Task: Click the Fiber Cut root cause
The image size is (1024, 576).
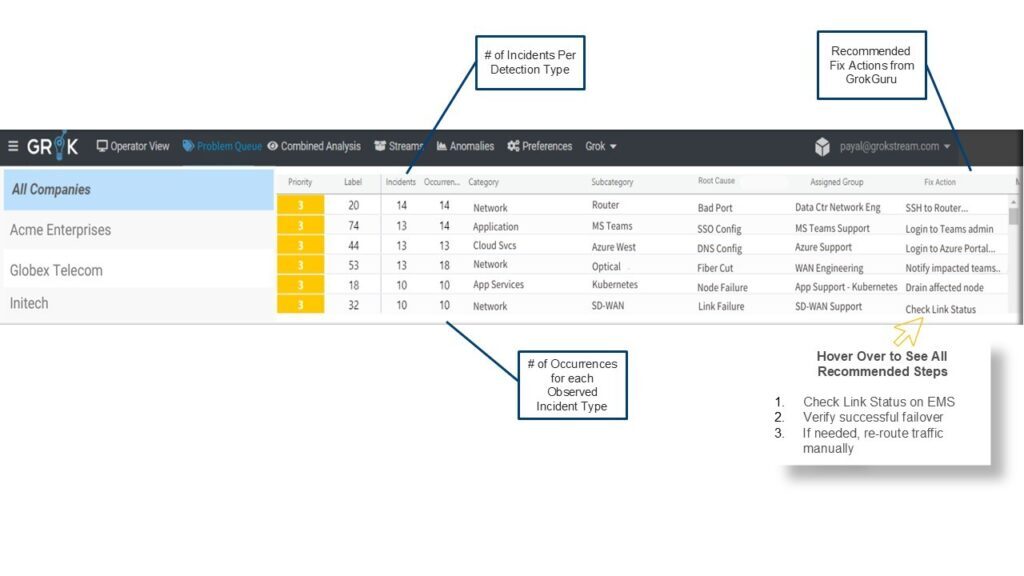Action: pyautogui.click(x=715, y=268)
